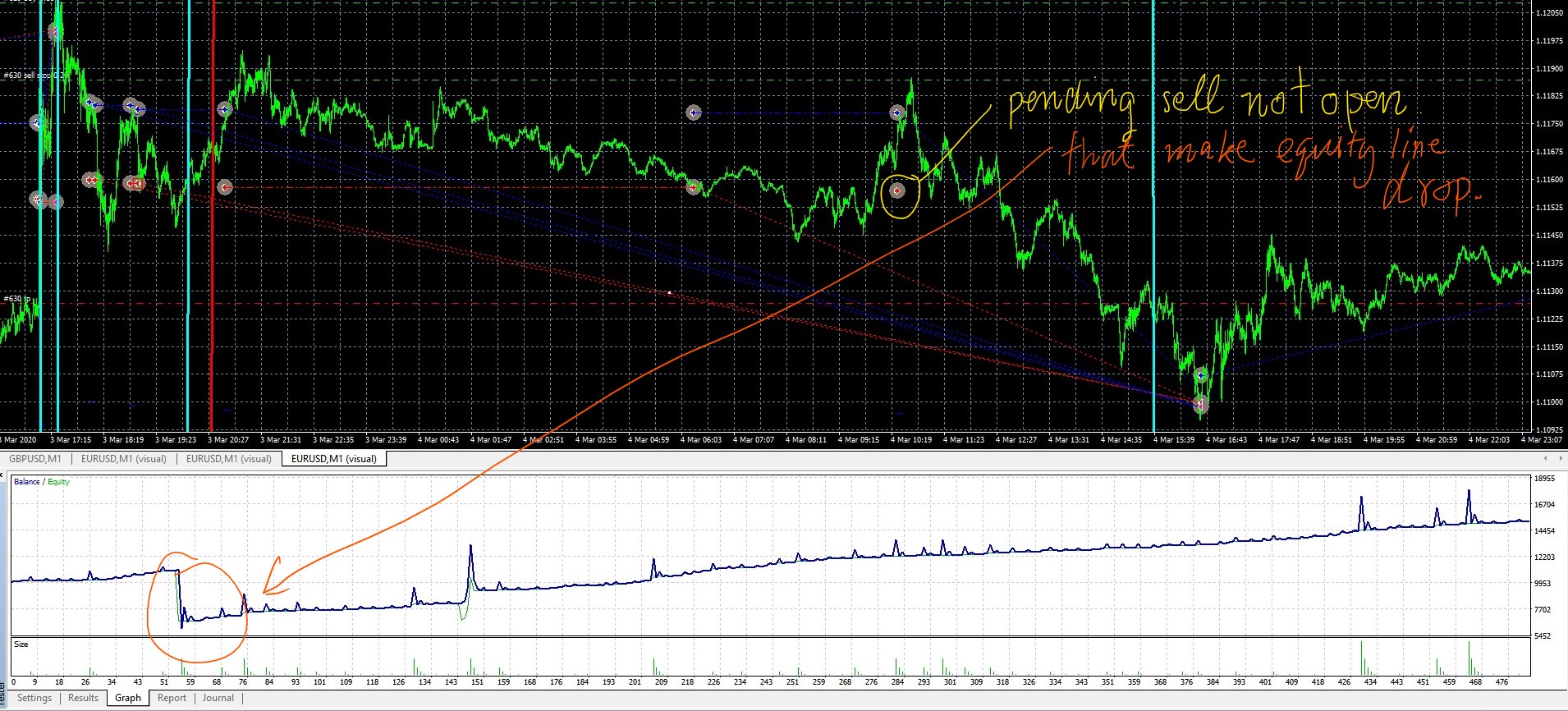Click the blue buy arrow marker above 4 Mar 06:03

694,112
